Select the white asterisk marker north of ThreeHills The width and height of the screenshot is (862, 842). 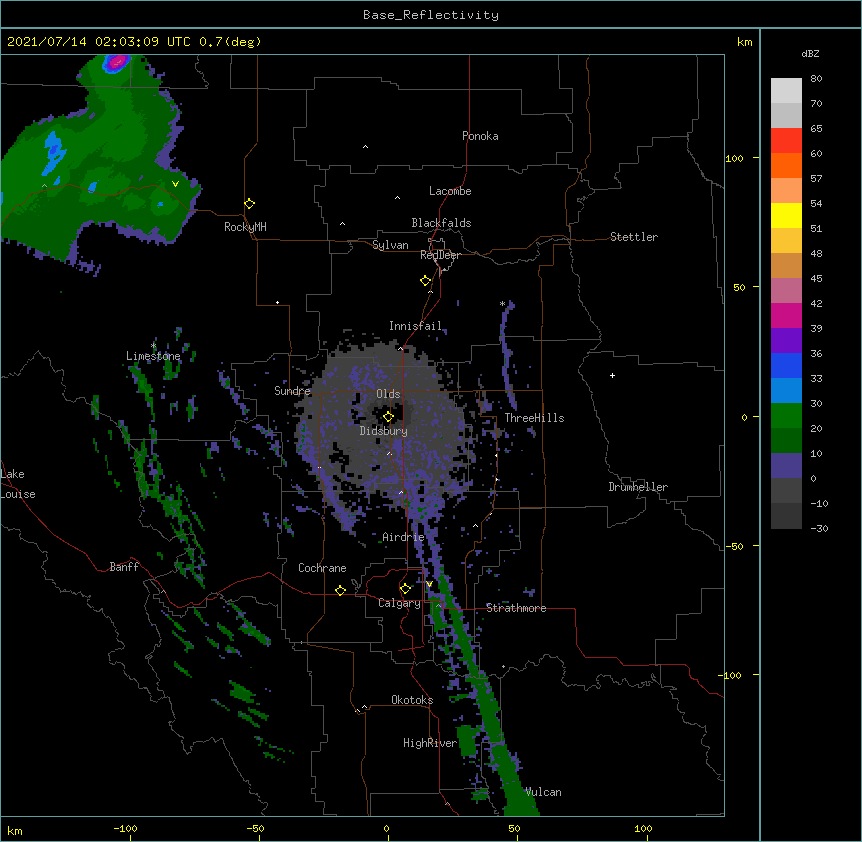tap(502, 303)
